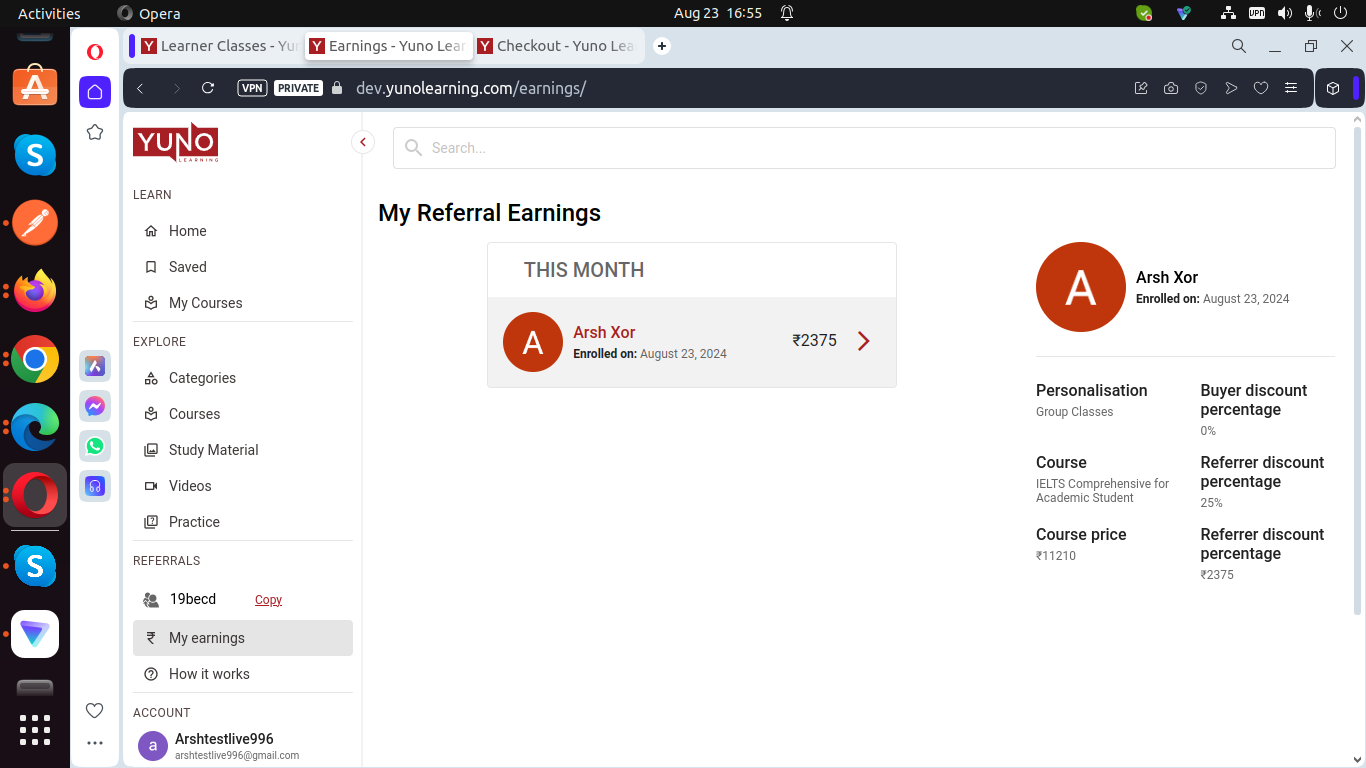1366x768 pixels.
Task: Add page to bookmarks heart icon
Action: coord(1261,88)
